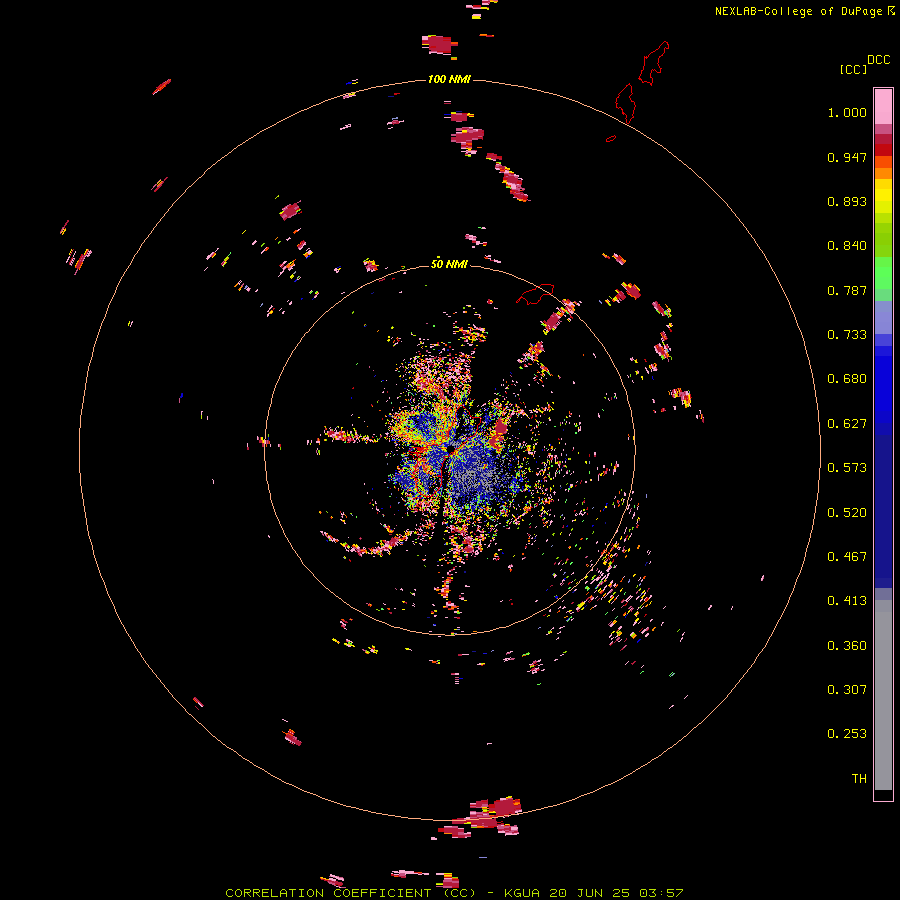Image resolution: width=900 pixels, height=900 pixels.
Task: Click the 1.000 scale value
Action: click(x=847, y=112)
